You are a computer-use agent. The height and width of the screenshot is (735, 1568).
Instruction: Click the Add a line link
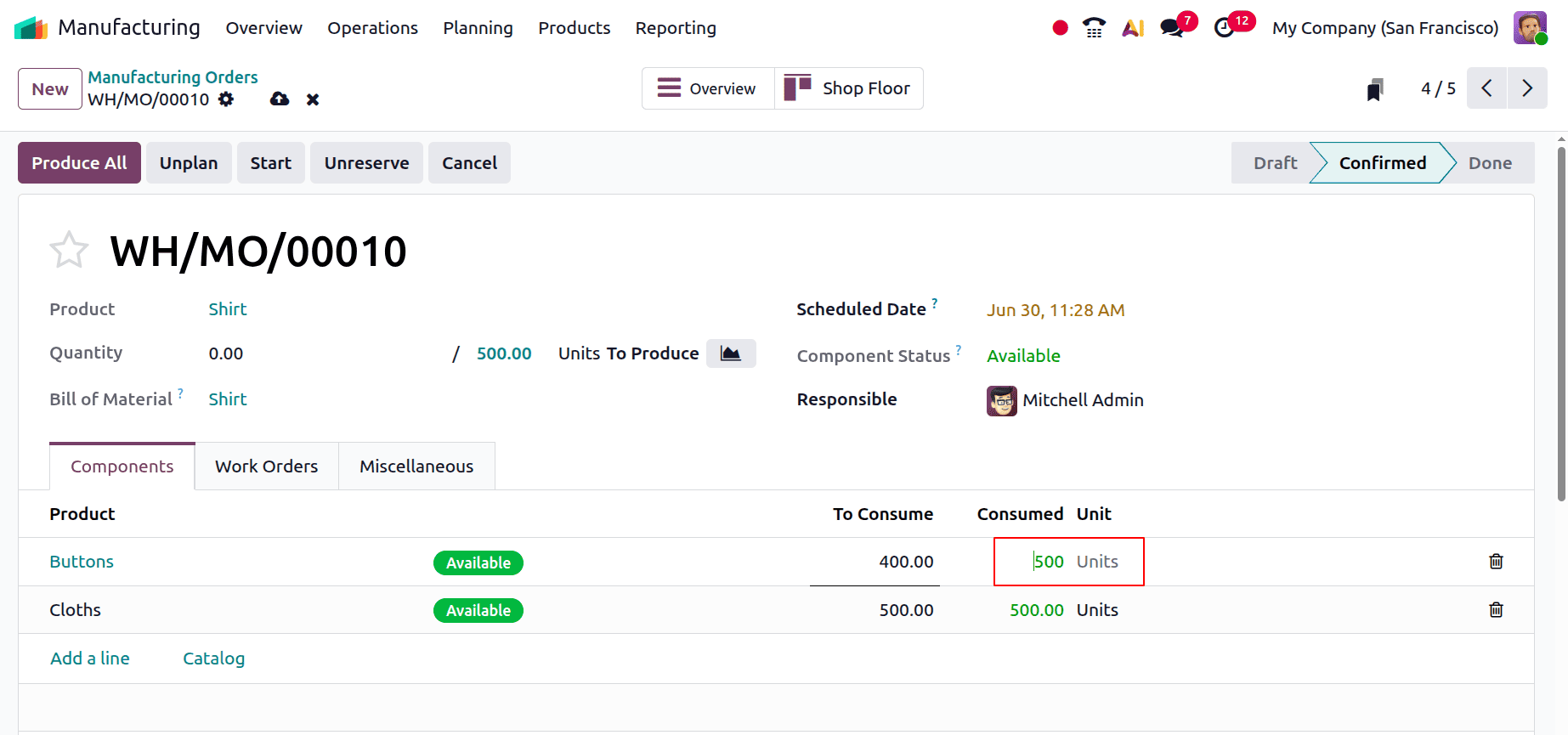90,659
